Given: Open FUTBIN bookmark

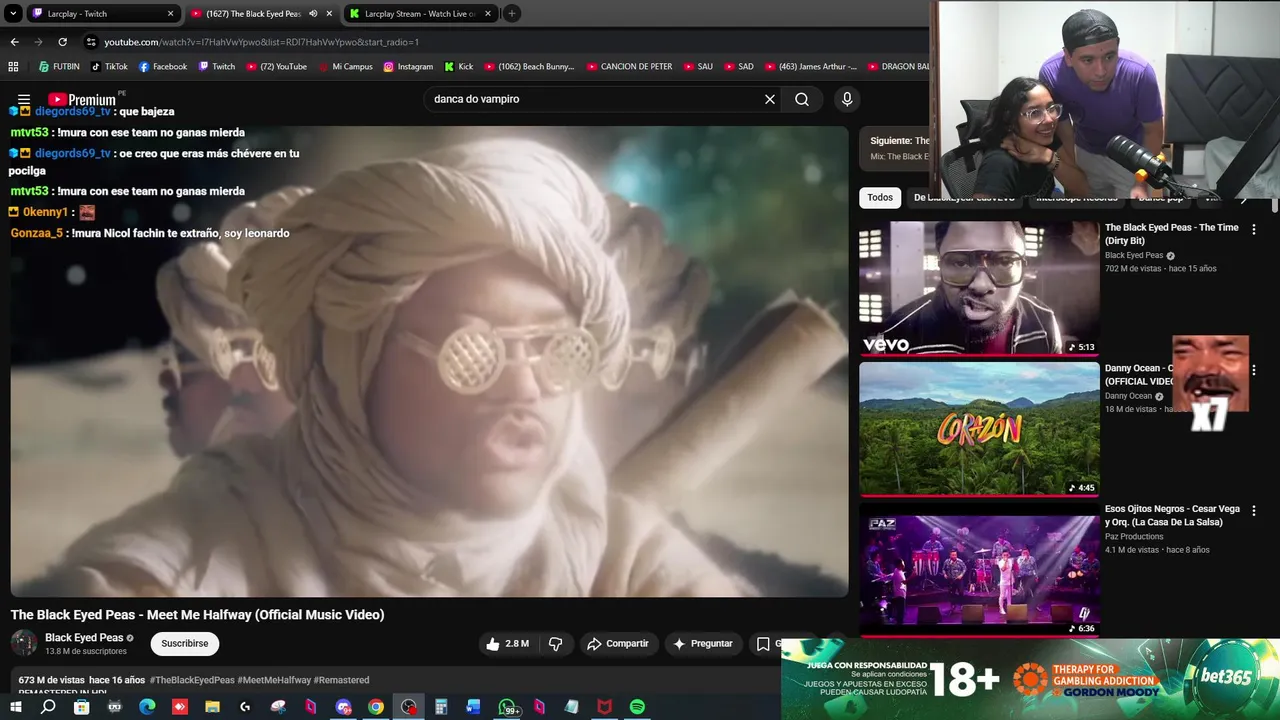Looking at the screenshot, I should click(59, 67).
